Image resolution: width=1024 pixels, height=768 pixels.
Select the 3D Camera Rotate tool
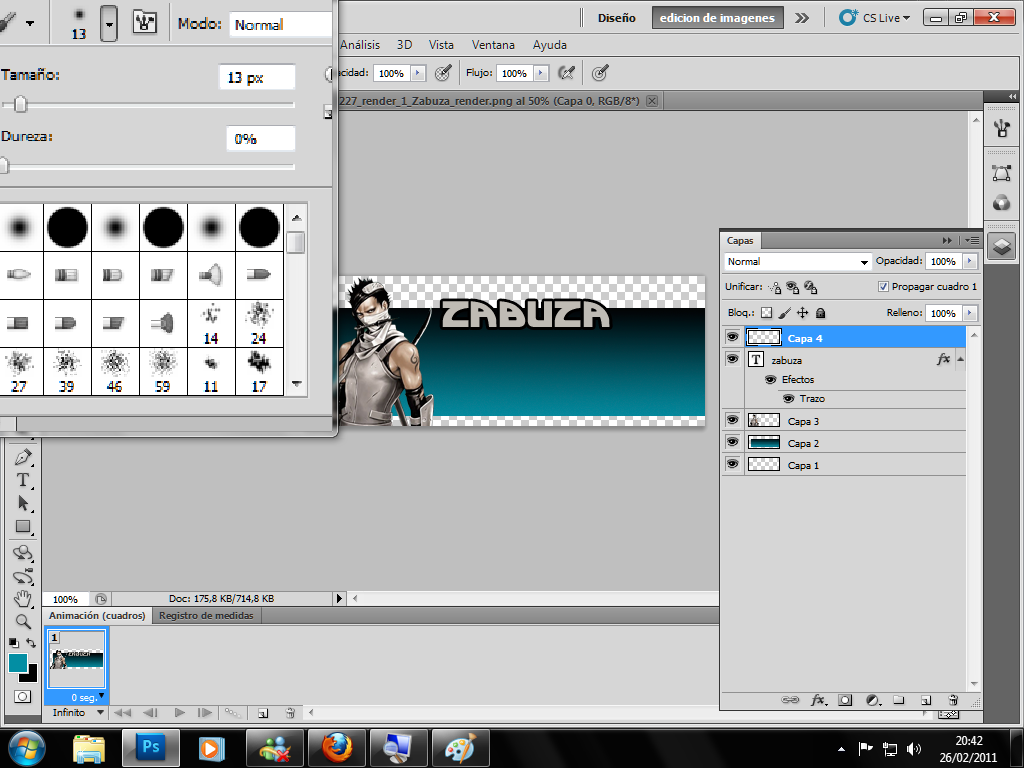click(x=23, y=577)
